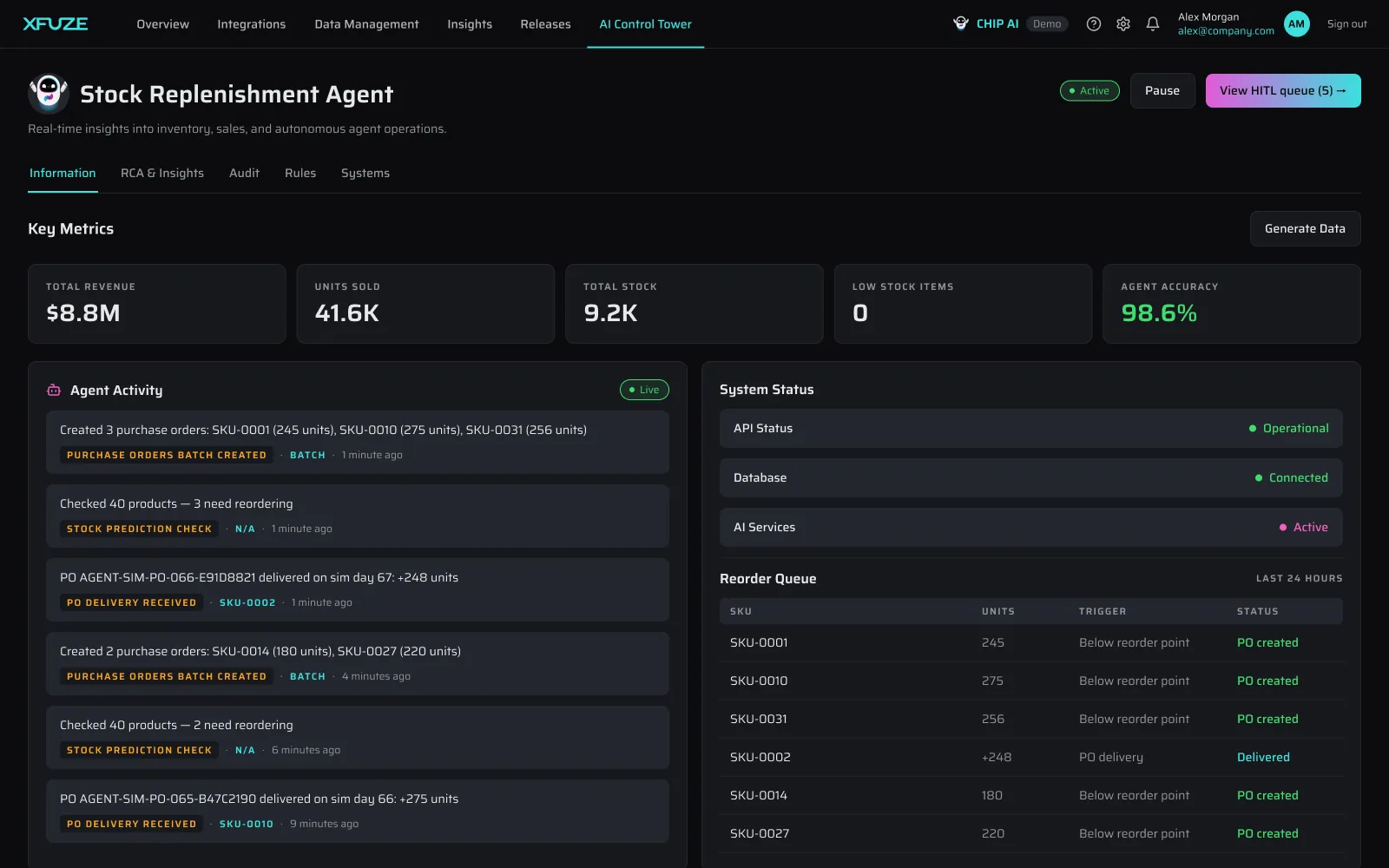The width and height of the screenshot is (1389, 868).
Task: Select the Agent Accuracy 98.6% metric card
Action: tap(1231, 304)
